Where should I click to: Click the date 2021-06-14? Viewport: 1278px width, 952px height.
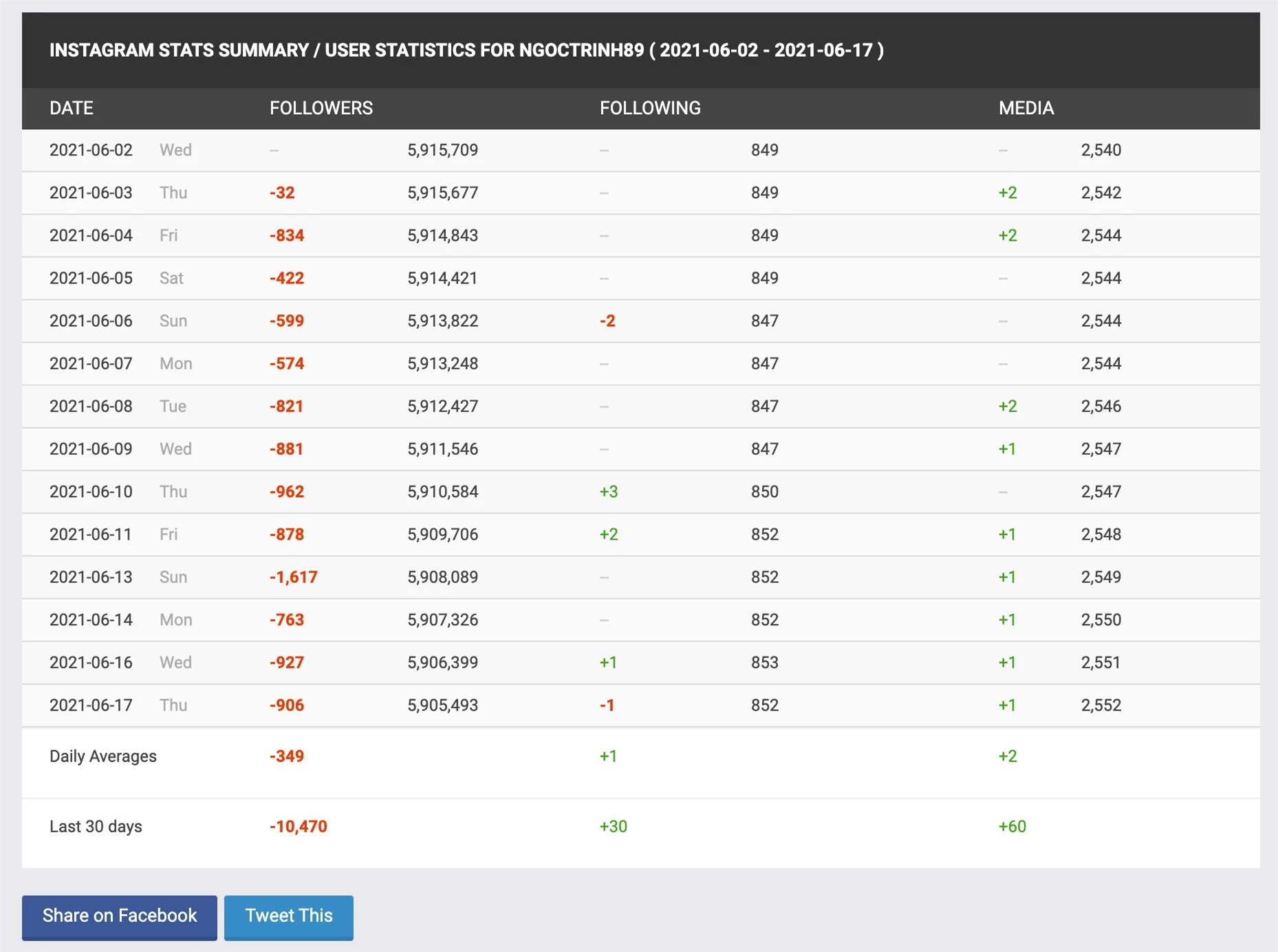(x=91, y=620)
